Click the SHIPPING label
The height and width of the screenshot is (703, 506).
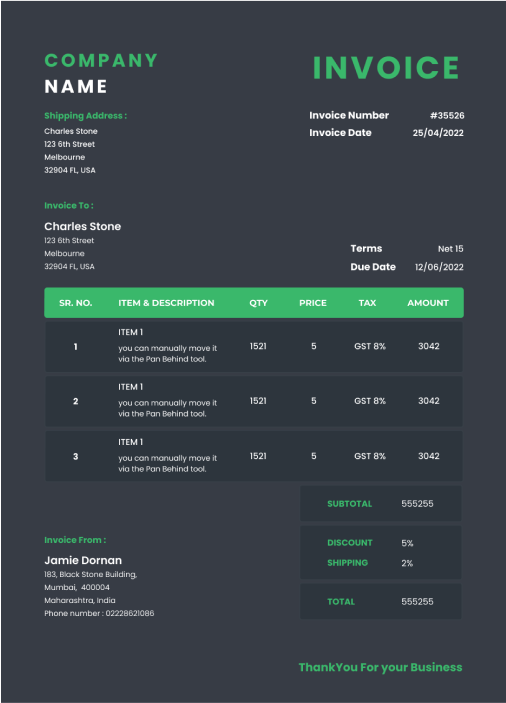pos(347,563)
